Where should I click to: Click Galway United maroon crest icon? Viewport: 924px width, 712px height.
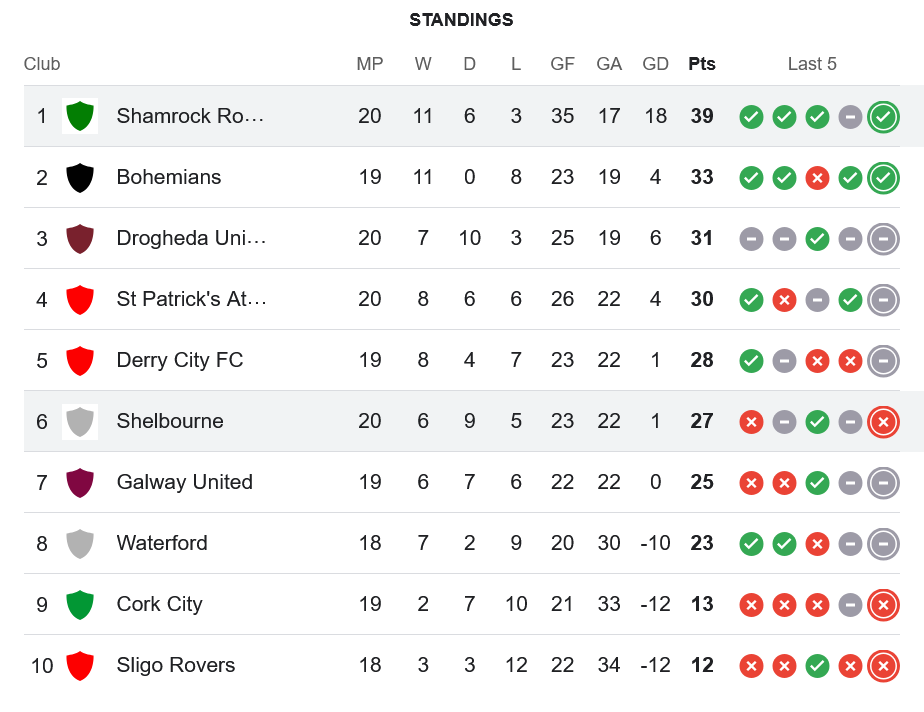[x=79, y=482]
